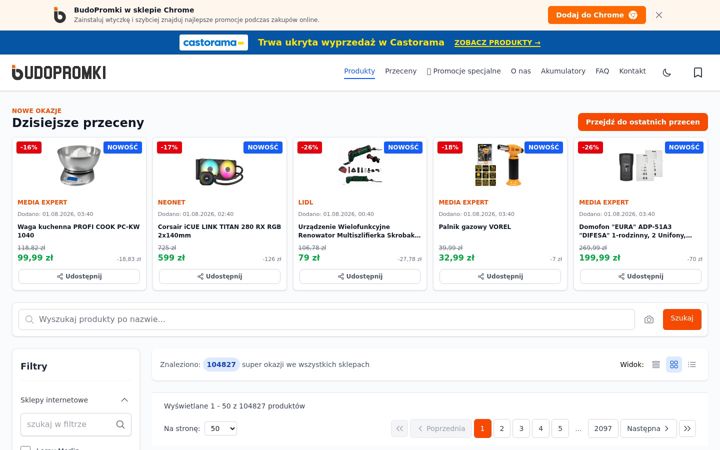Go to page 5
Screen dimensions: 720x450
click(560, 428)
